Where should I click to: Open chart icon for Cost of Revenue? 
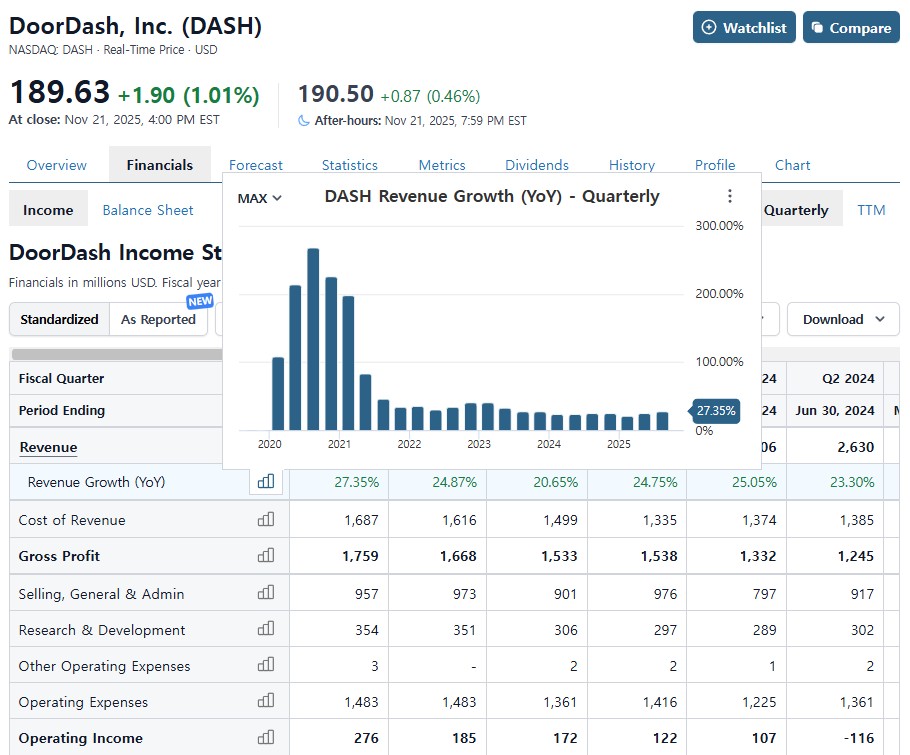265,520
